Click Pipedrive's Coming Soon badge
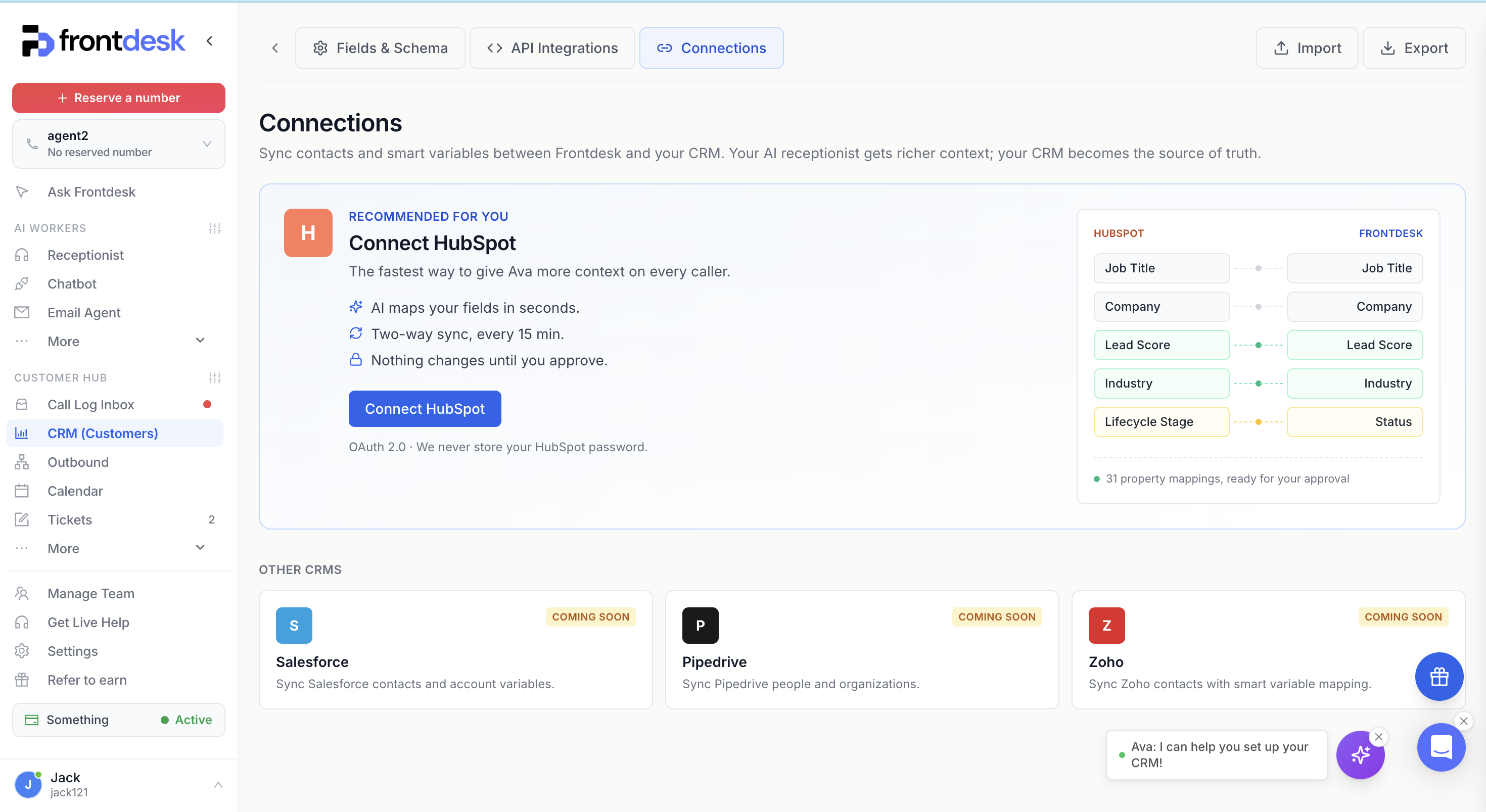The height and width of the screenshot is (812, 1486). 997,617
